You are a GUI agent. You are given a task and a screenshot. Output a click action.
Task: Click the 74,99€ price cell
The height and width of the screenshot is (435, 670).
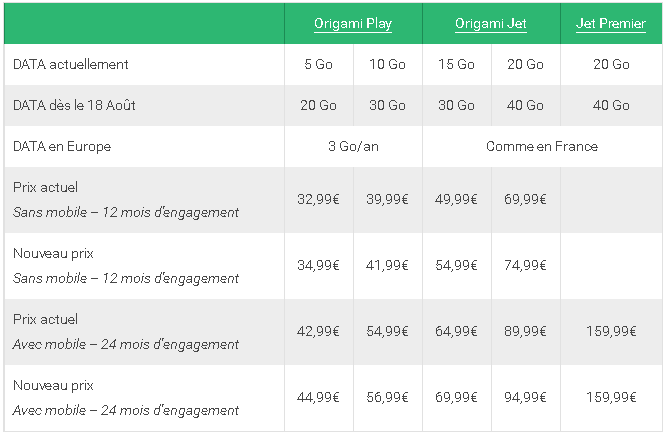pyautogui.click(x=525, y=265)
